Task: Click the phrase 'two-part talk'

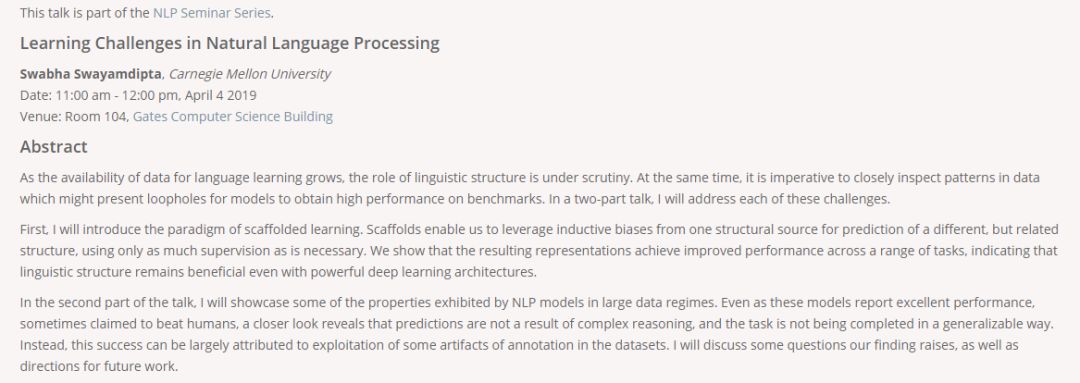Action: (x=694, y=200)
